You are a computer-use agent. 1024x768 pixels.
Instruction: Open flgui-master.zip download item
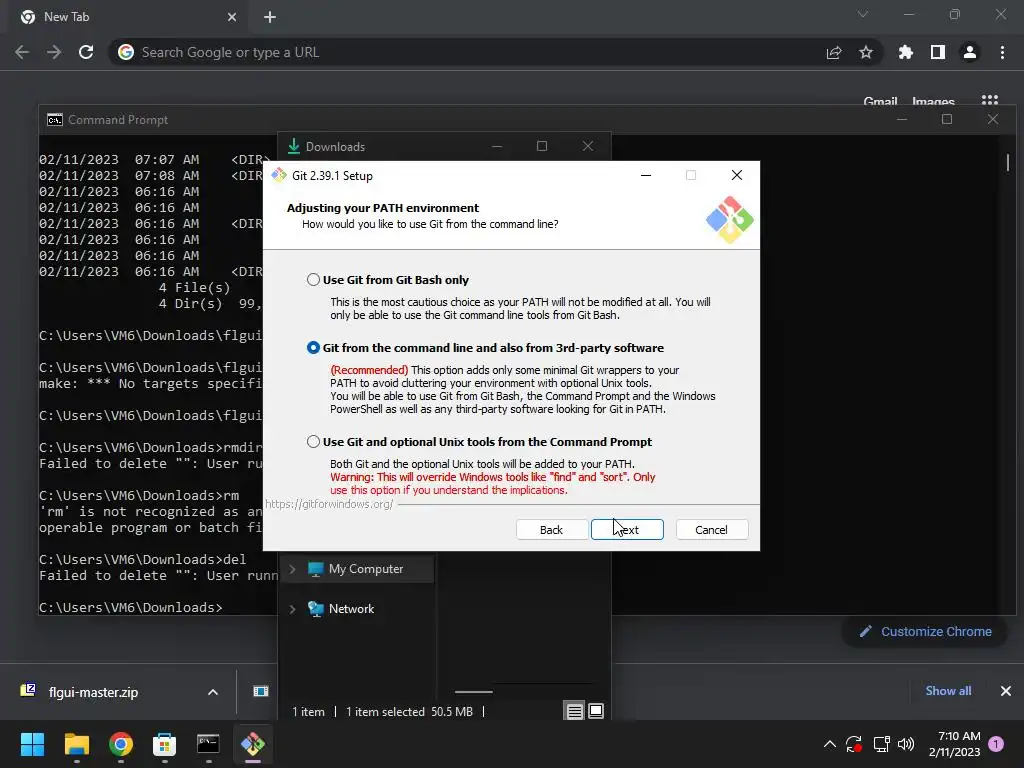[x=93, y=692]
